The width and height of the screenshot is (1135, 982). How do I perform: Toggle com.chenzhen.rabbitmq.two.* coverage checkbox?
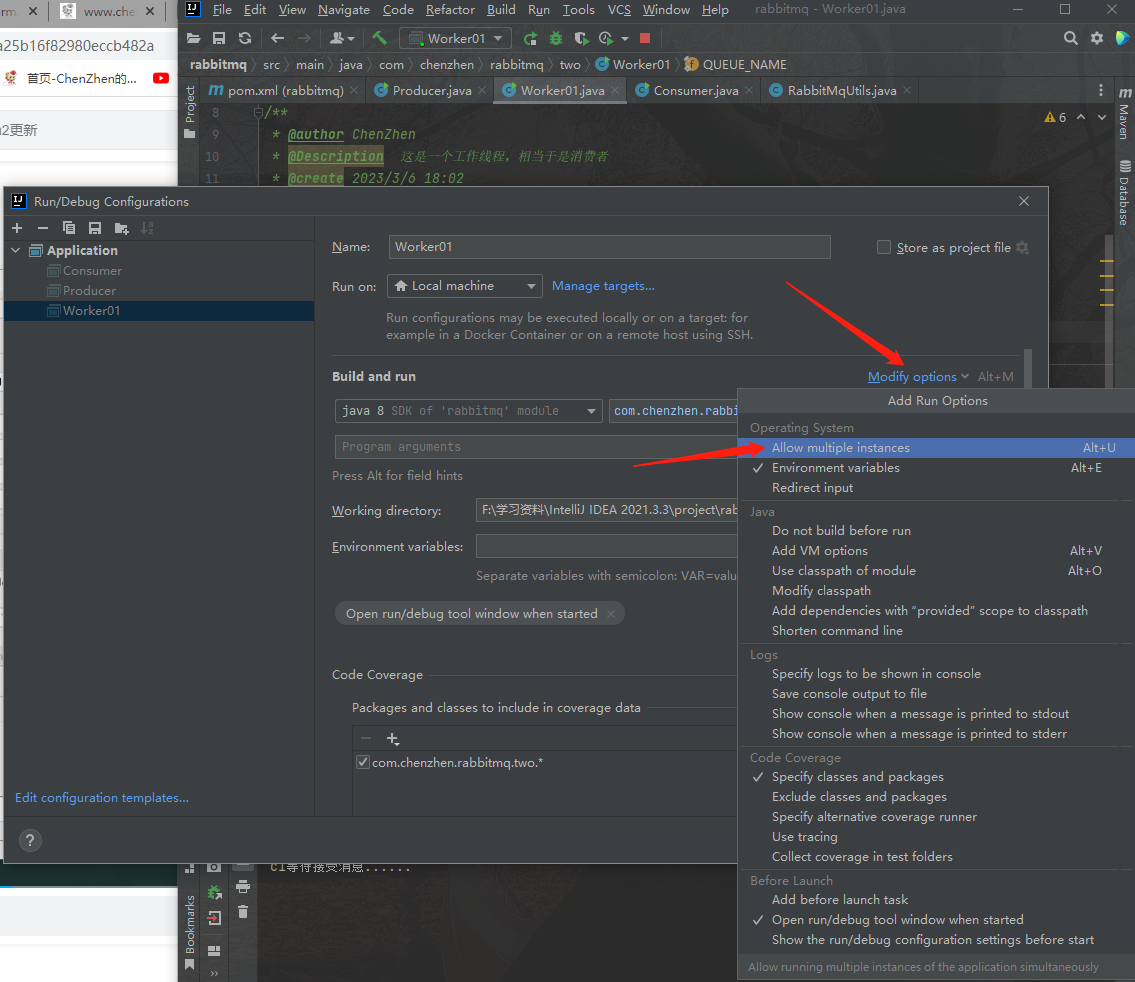coord(363,762)
